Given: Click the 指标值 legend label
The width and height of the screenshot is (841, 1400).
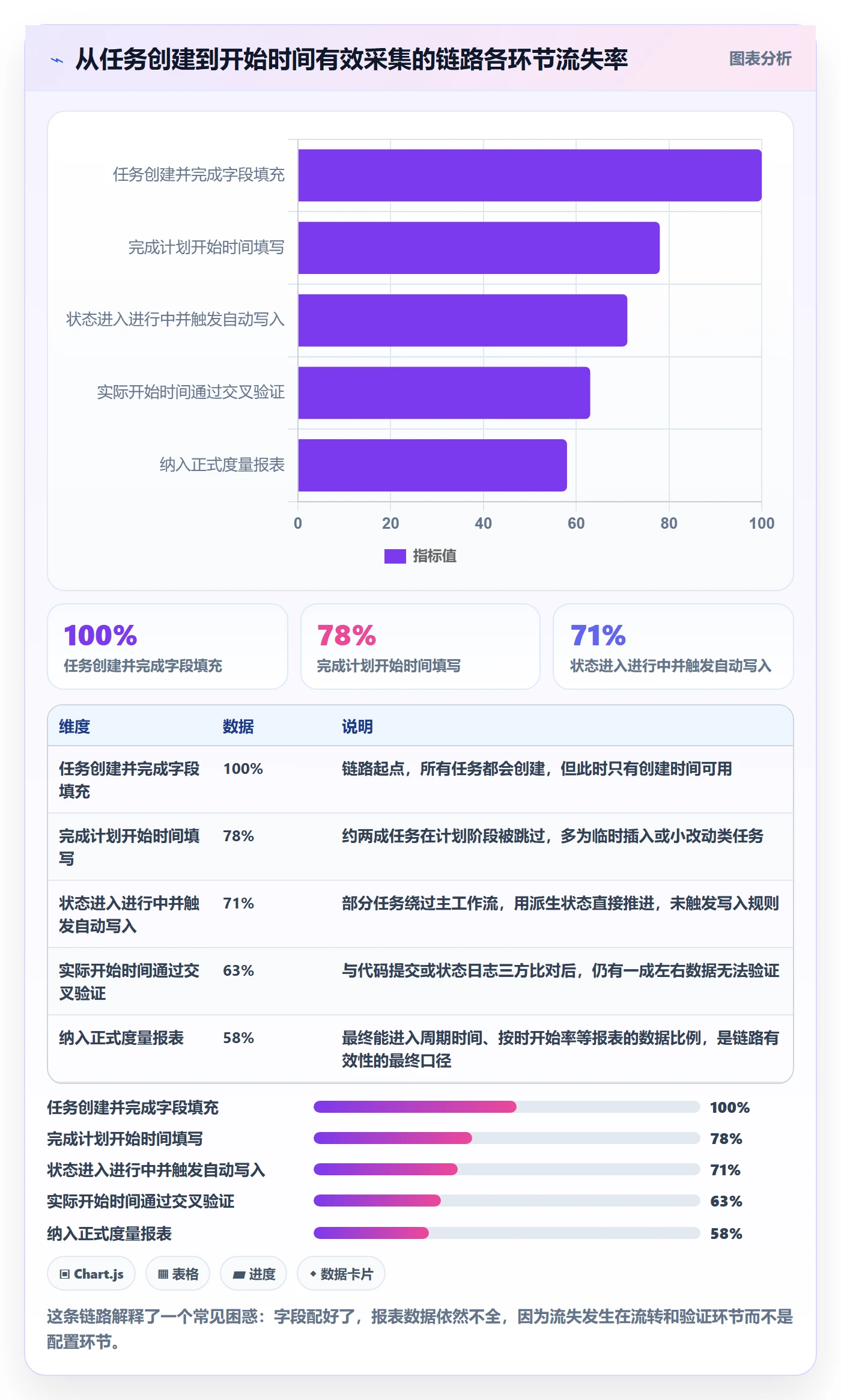Looking at the screenshot, I should [434, 556].
